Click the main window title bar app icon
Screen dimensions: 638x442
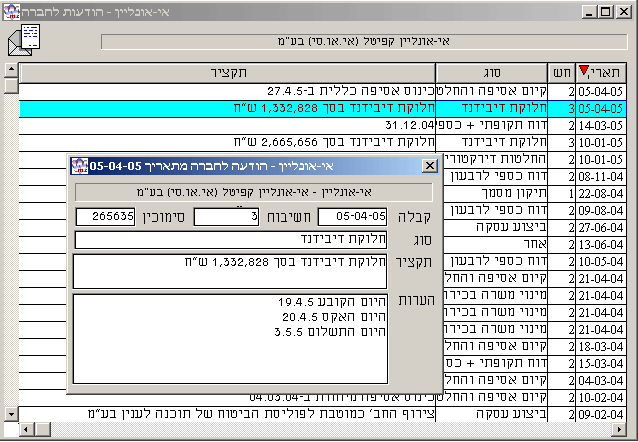coord(11,12)
